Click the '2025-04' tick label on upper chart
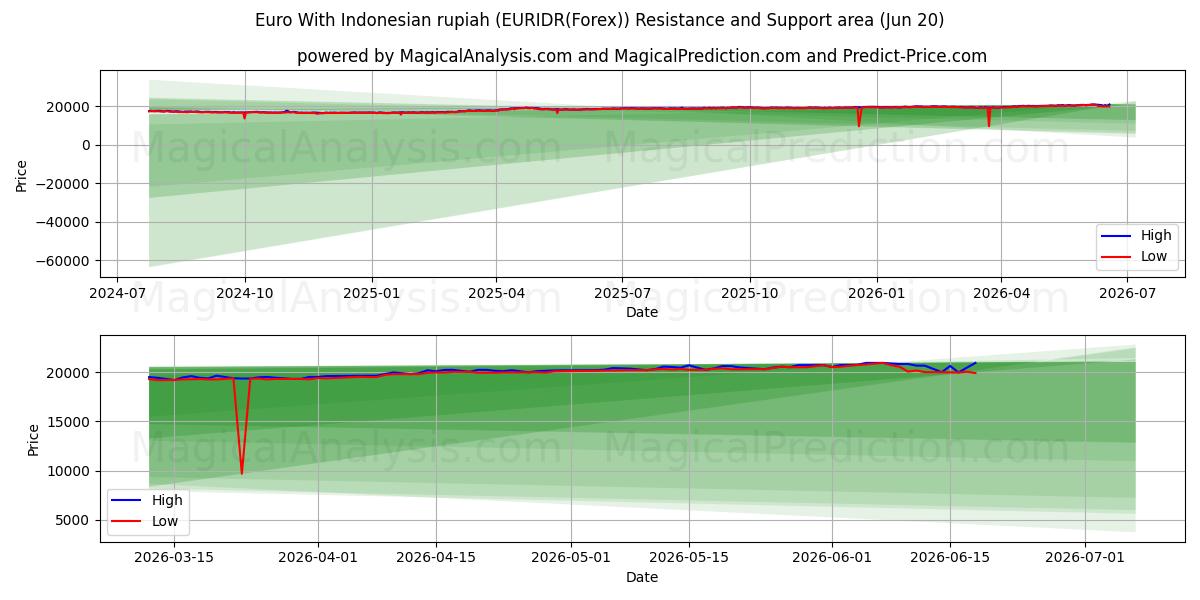This screenshot has height=600, width=1200. 497,293
